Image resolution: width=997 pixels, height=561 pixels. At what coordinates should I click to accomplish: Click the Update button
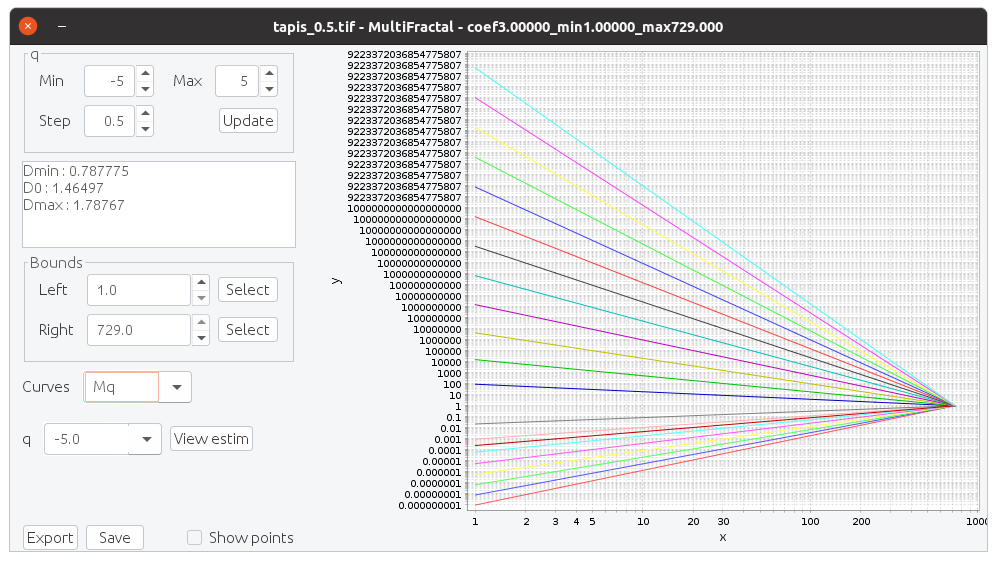248,121
